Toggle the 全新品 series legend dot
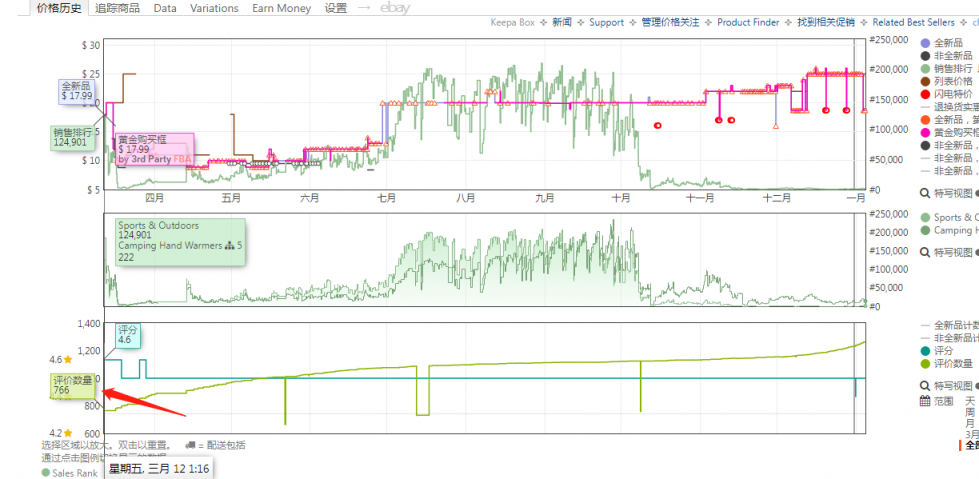 tap(925, 43)
